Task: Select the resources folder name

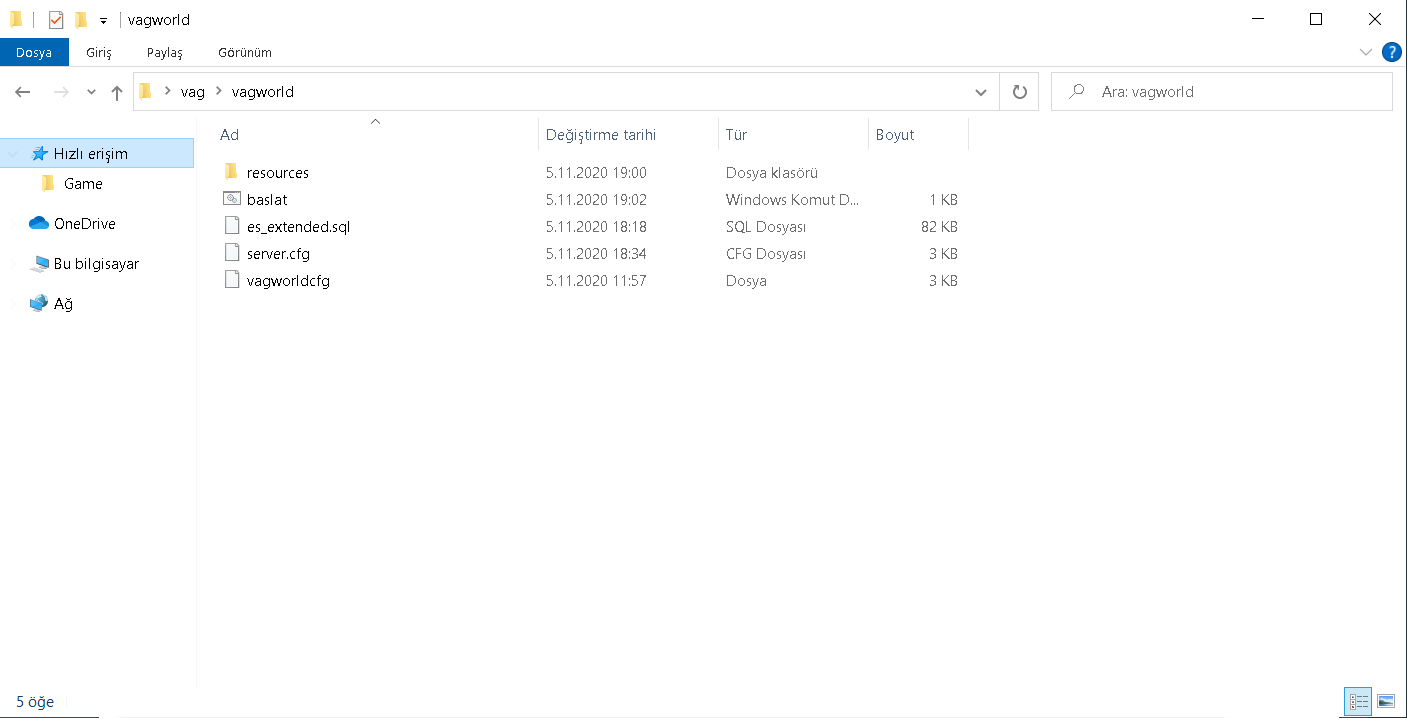Action: (278, 173)
